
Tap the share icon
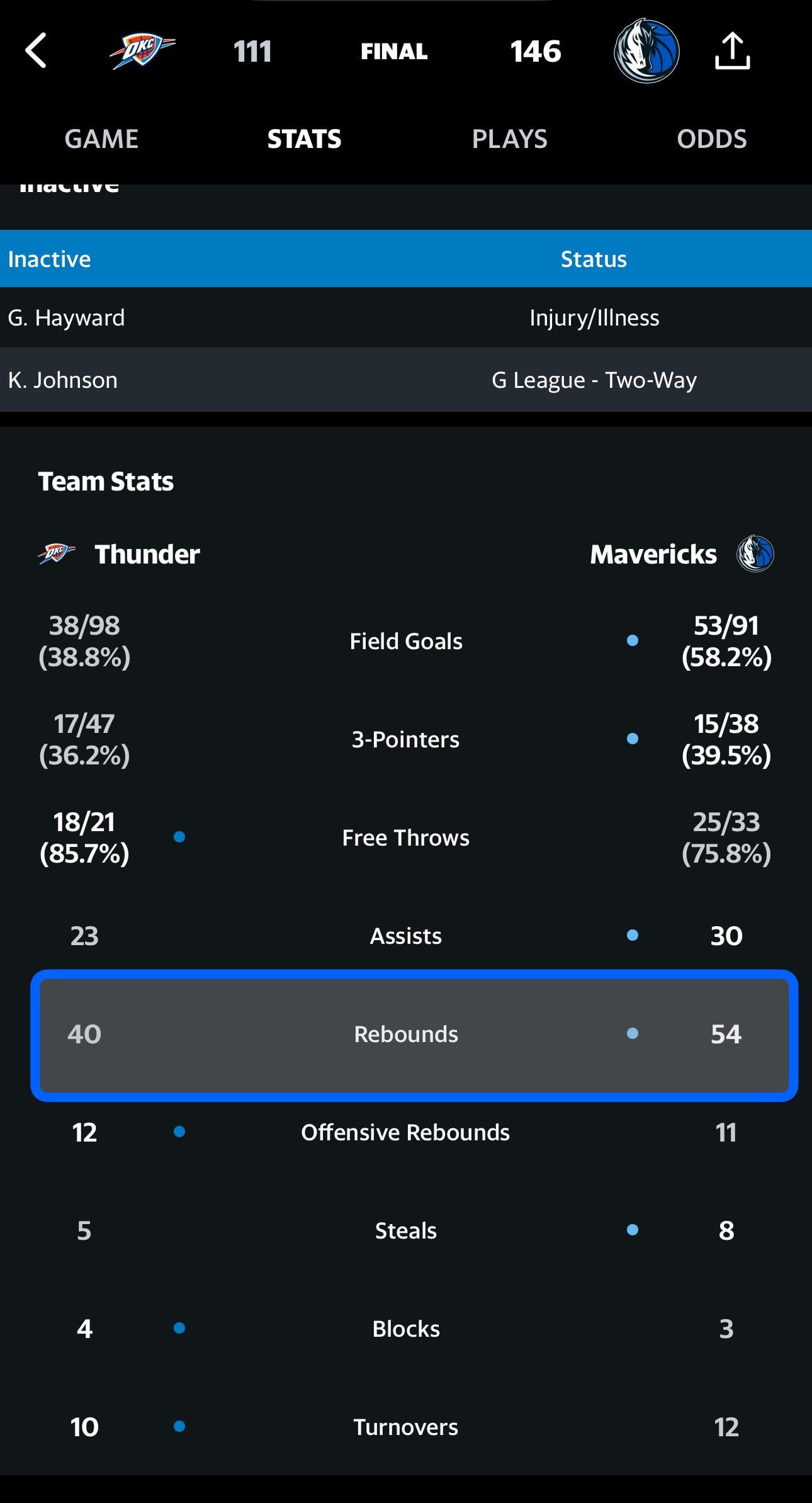[732, 51]
